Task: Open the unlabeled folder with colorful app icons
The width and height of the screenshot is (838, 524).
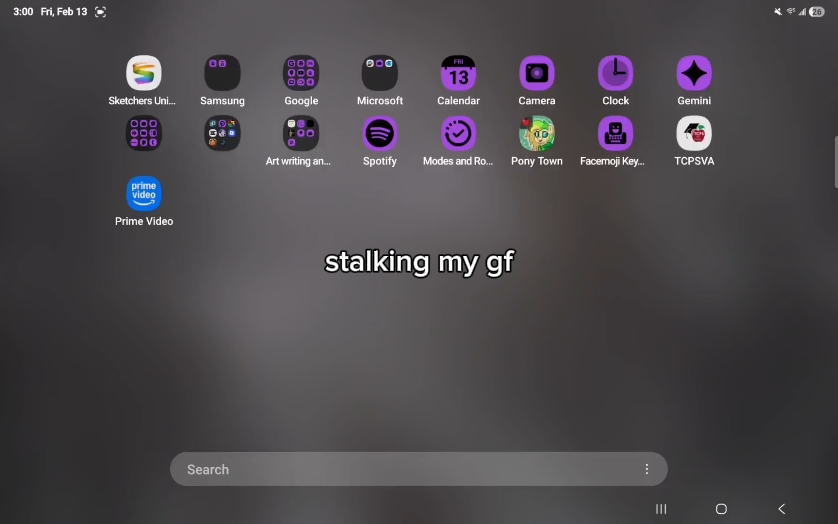Action: pos(222,133)
